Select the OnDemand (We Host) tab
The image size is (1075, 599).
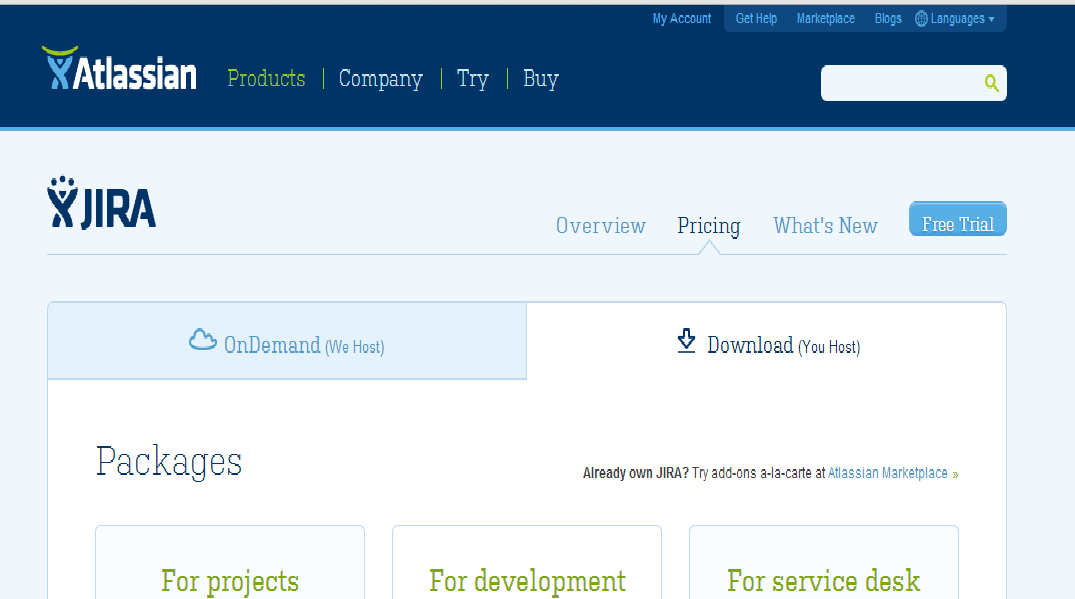[287, 341]
